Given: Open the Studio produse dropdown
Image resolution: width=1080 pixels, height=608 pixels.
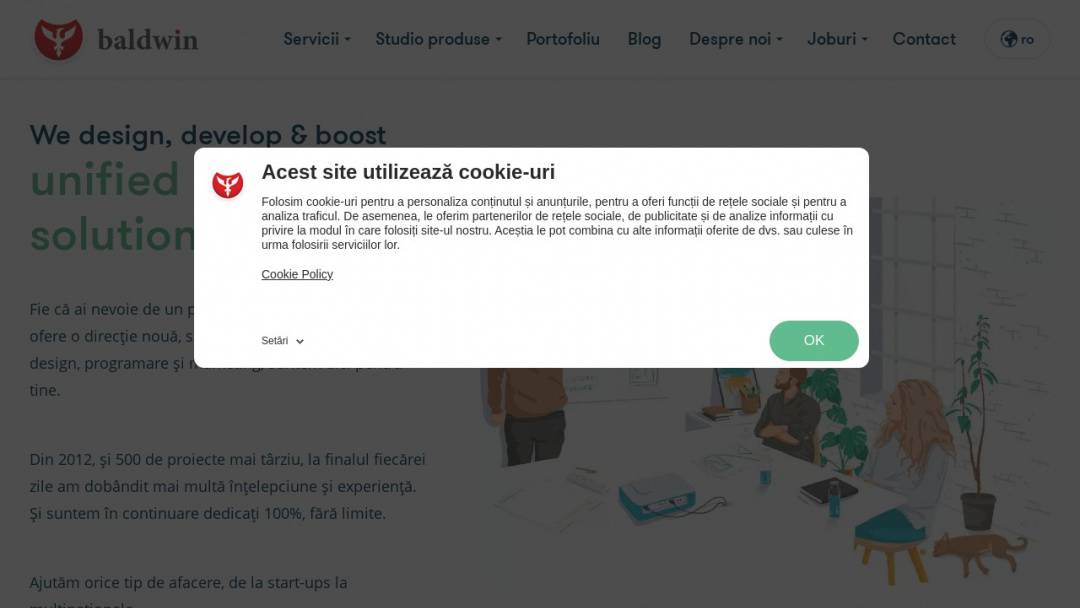Looking at the screenshot, I should click(438, 39).
